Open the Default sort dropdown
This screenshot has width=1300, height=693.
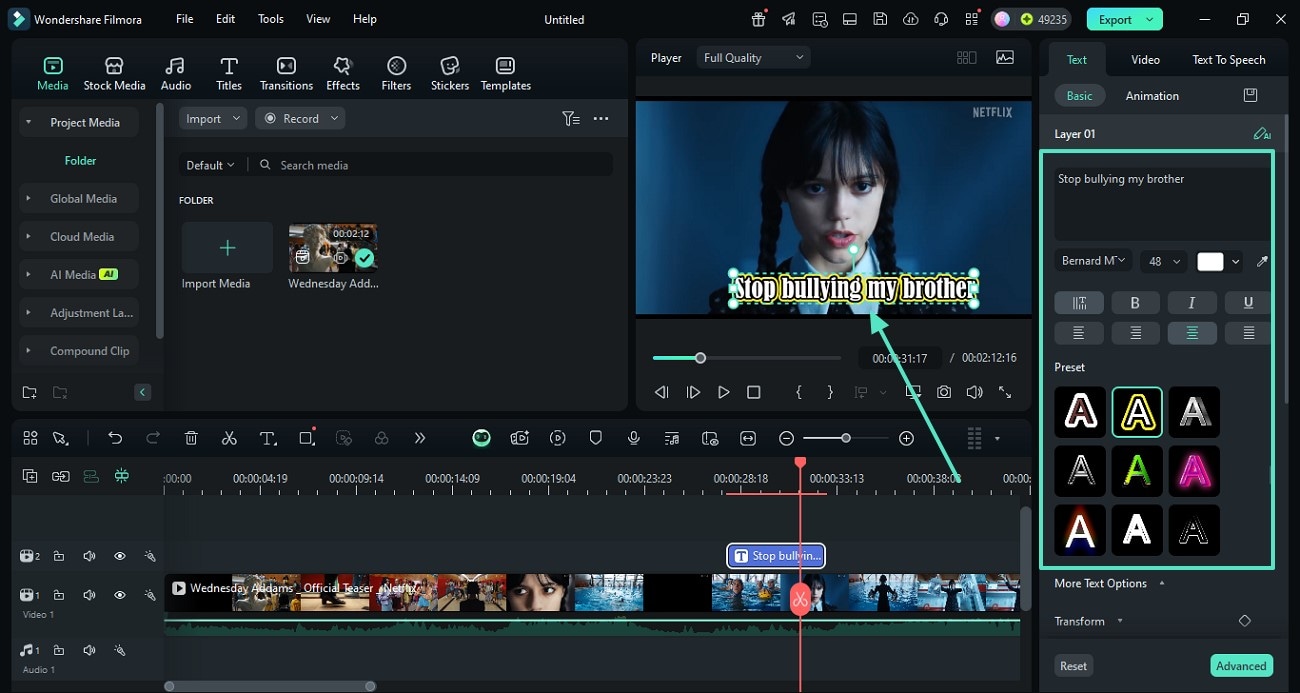pyautogui.click(x=210, y=165)
